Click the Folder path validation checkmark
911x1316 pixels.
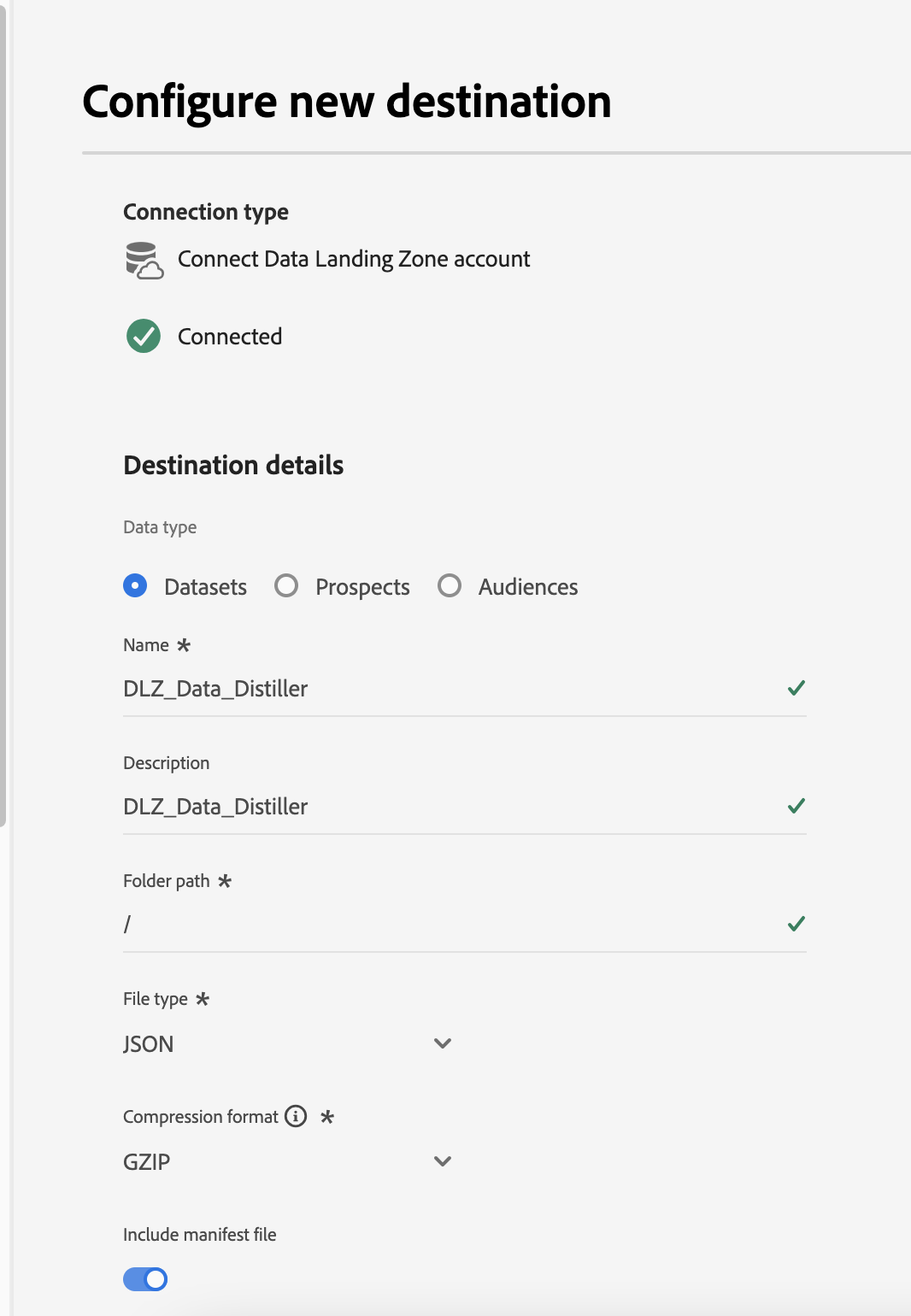[796, 924]
